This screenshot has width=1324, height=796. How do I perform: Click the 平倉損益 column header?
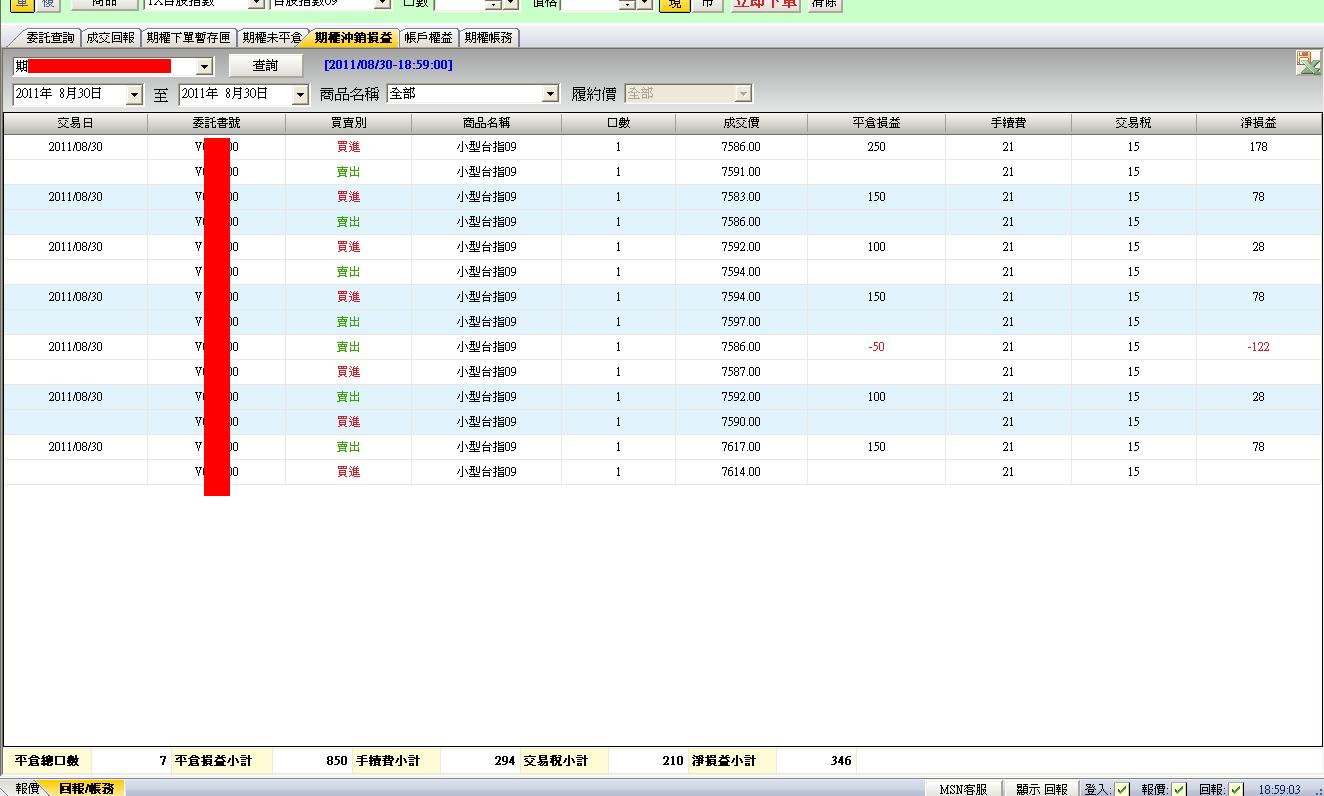point(876,123)
